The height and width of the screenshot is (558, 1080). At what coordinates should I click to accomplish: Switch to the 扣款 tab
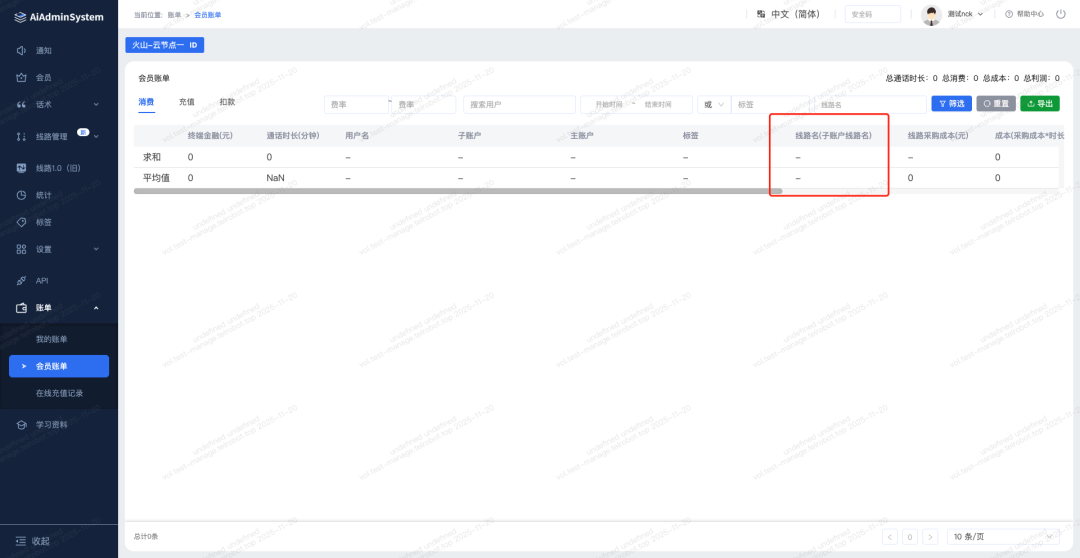pyautogui.click(x=227, y=102)
